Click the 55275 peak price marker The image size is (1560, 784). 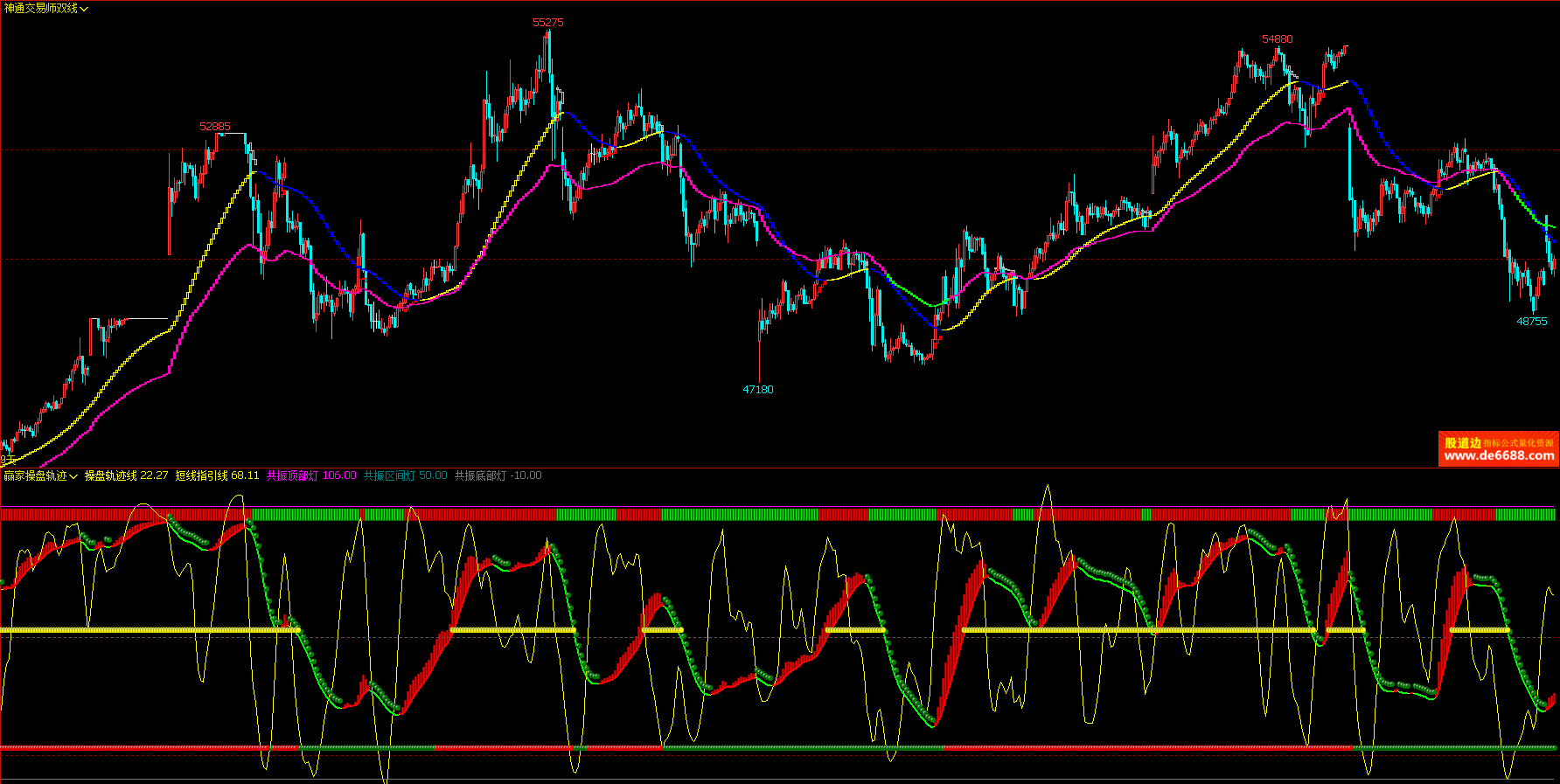[x=548, y=23]
